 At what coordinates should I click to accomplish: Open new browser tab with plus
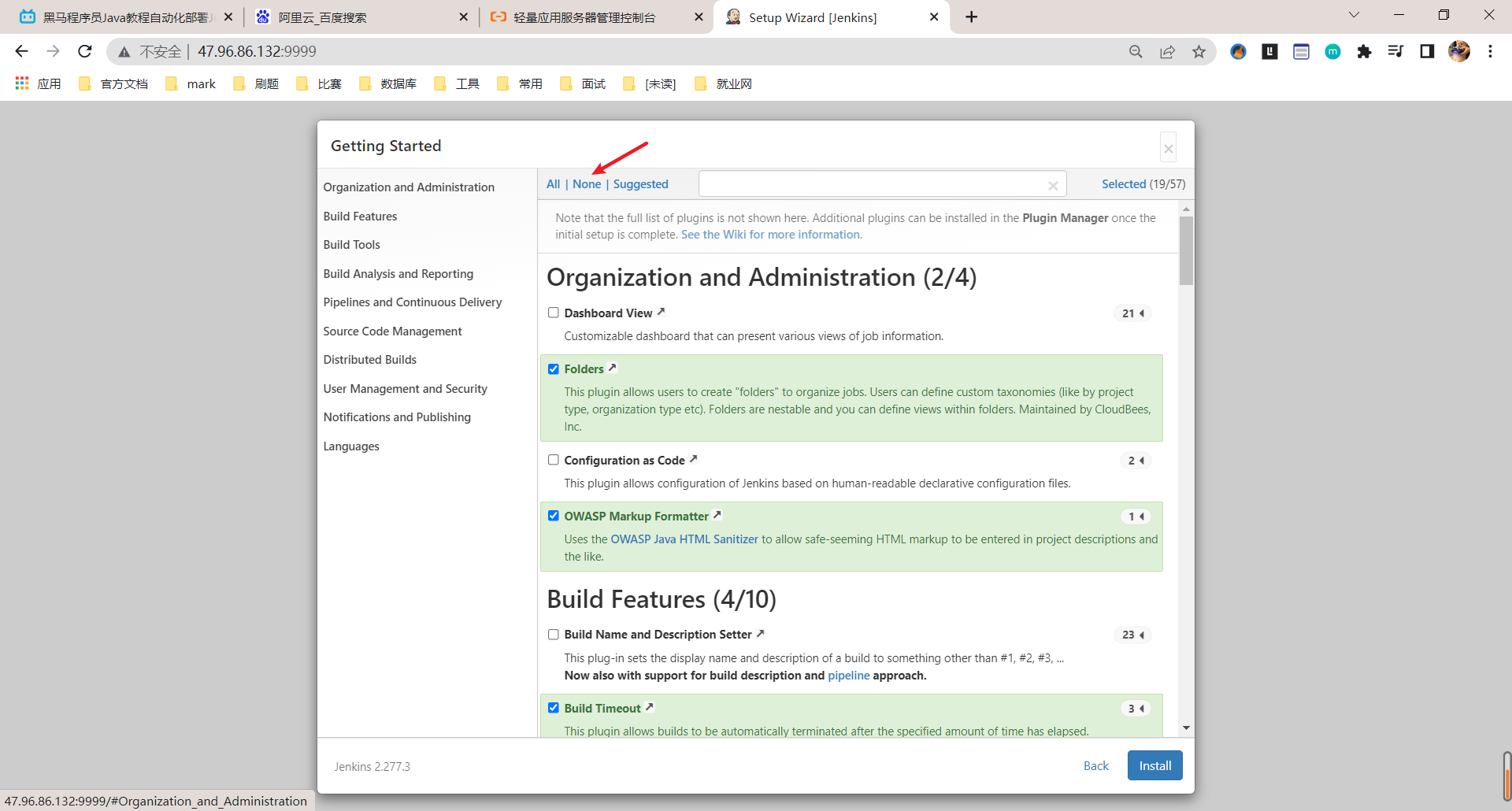click(972, 17)
